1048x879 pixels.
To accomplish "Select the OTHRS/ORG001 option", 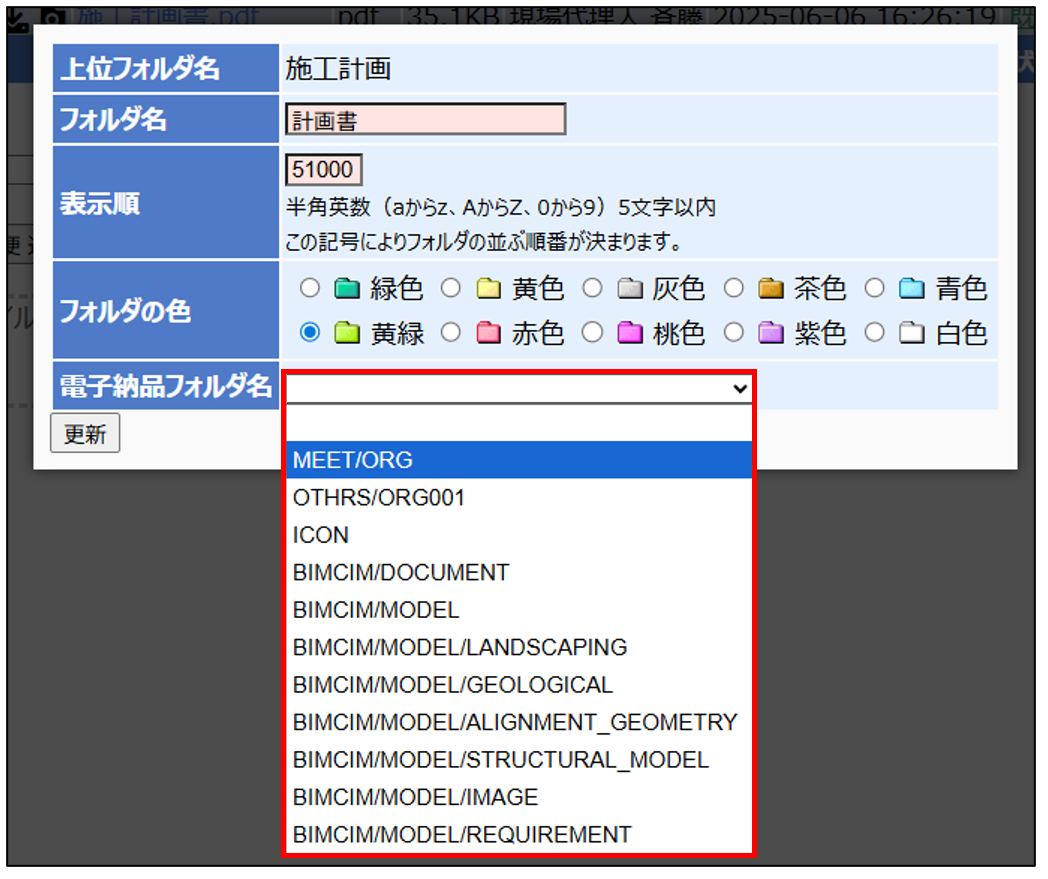I will point(518,497).
